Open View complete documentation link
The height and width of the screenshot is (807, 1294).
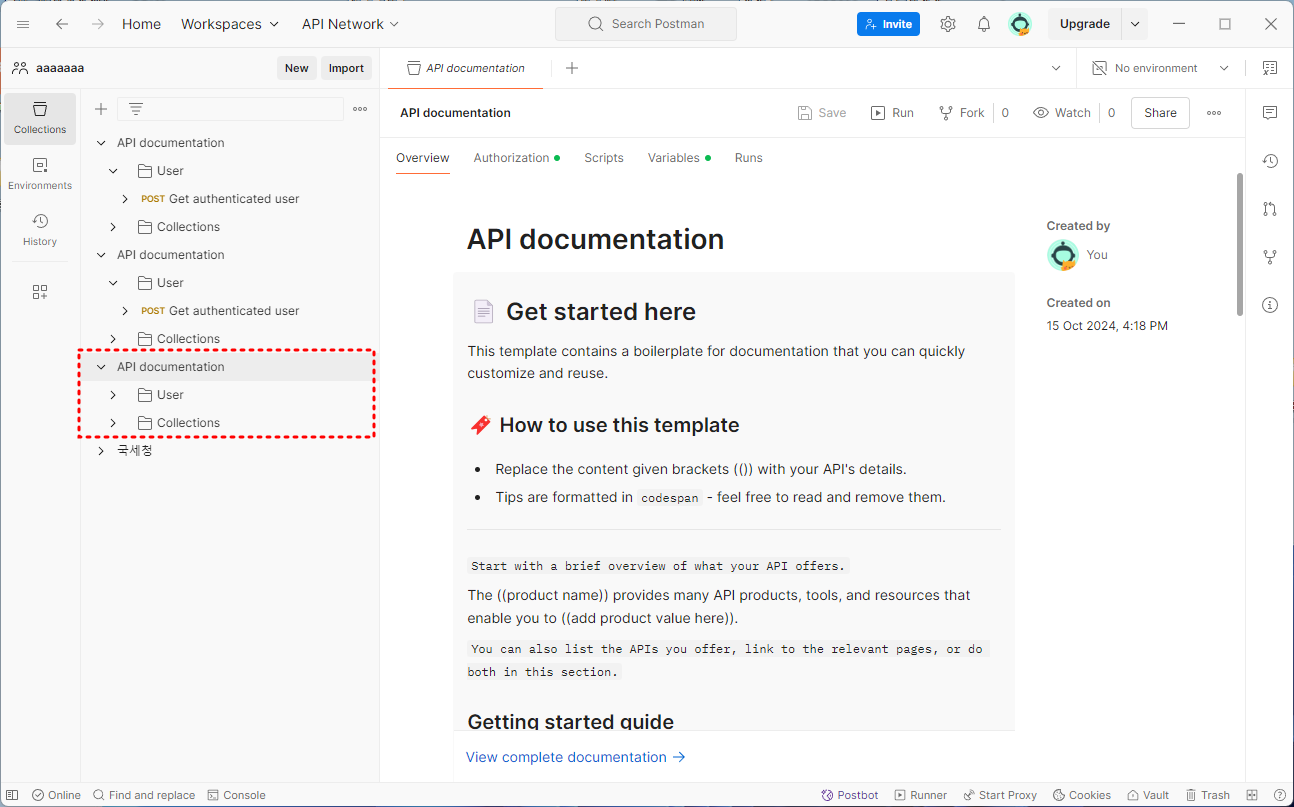576,757
